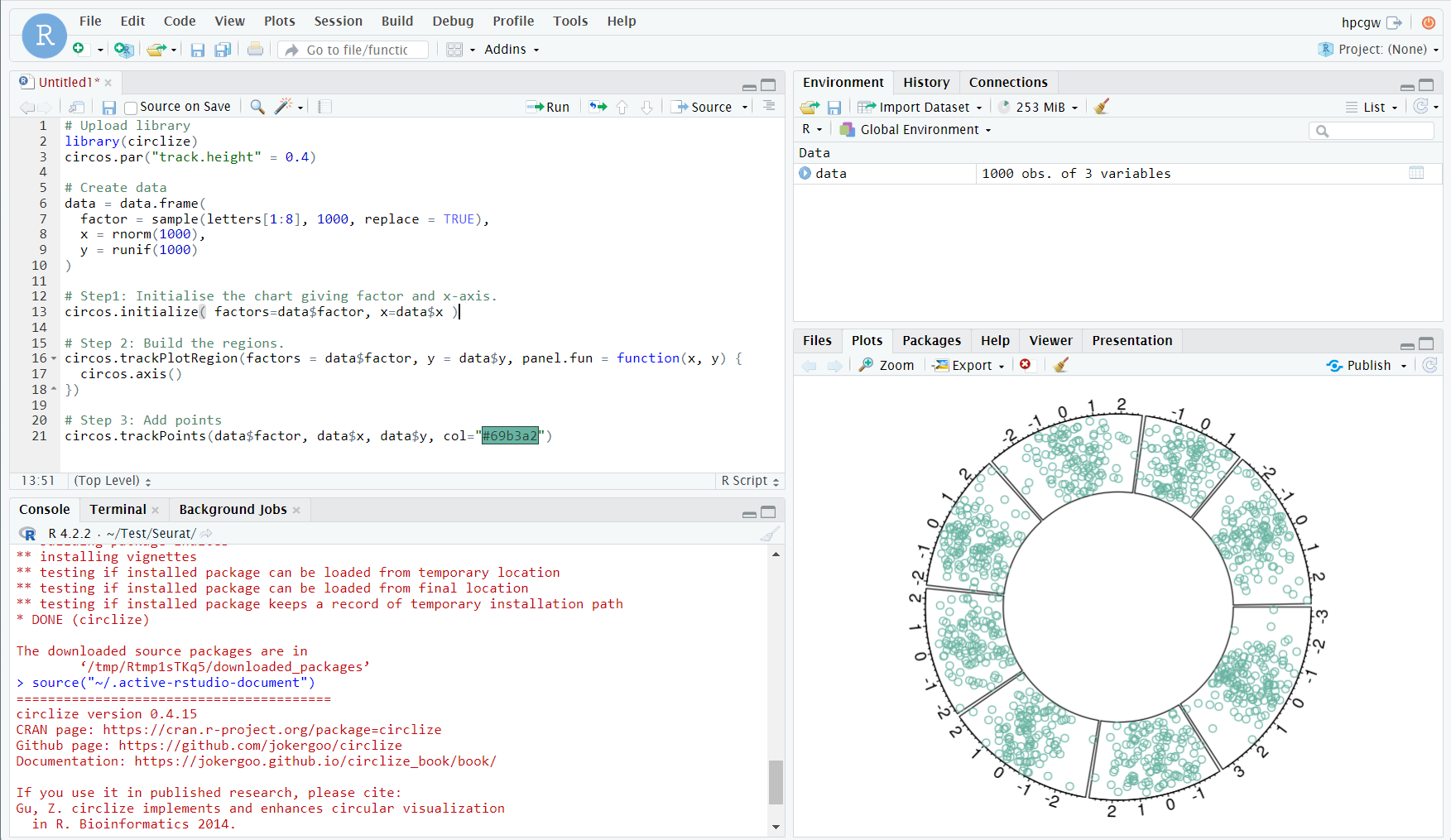Click the find and replace magnifier icon

pos(257,107)
